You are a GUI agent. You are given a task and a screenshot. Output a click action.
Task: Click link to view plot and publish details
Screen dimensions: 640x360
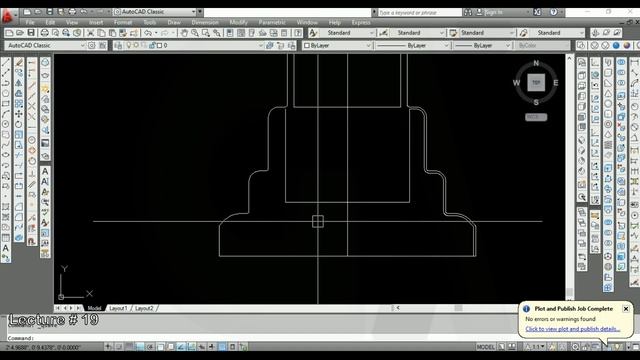(572, 329)
